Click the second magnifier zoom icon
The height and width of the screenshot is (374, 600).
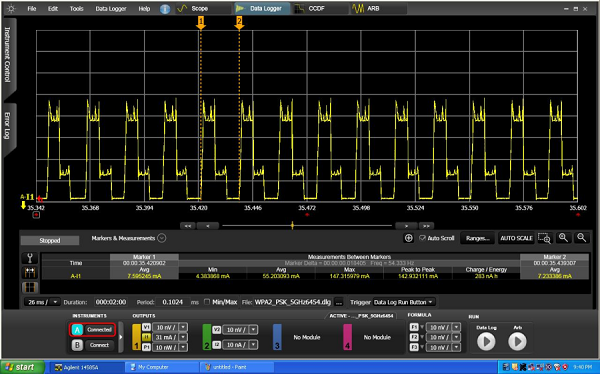[x=582, y=238]
